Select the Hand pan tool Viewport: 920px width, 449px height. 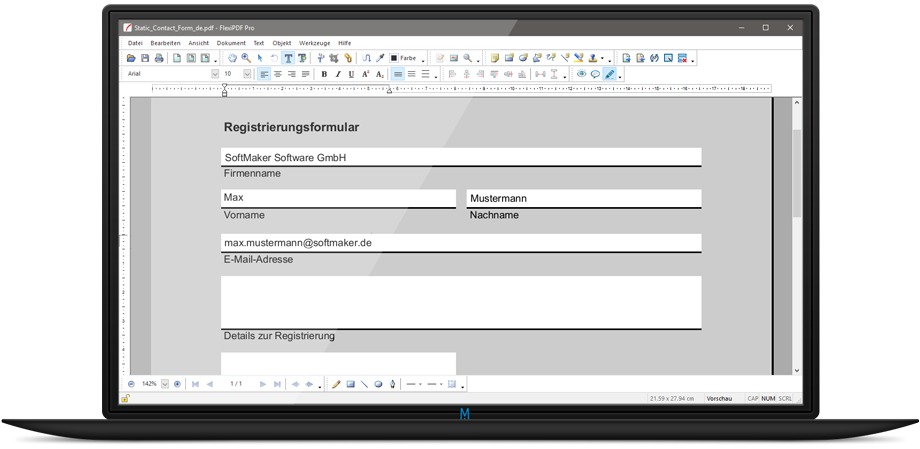pos(232,59)
